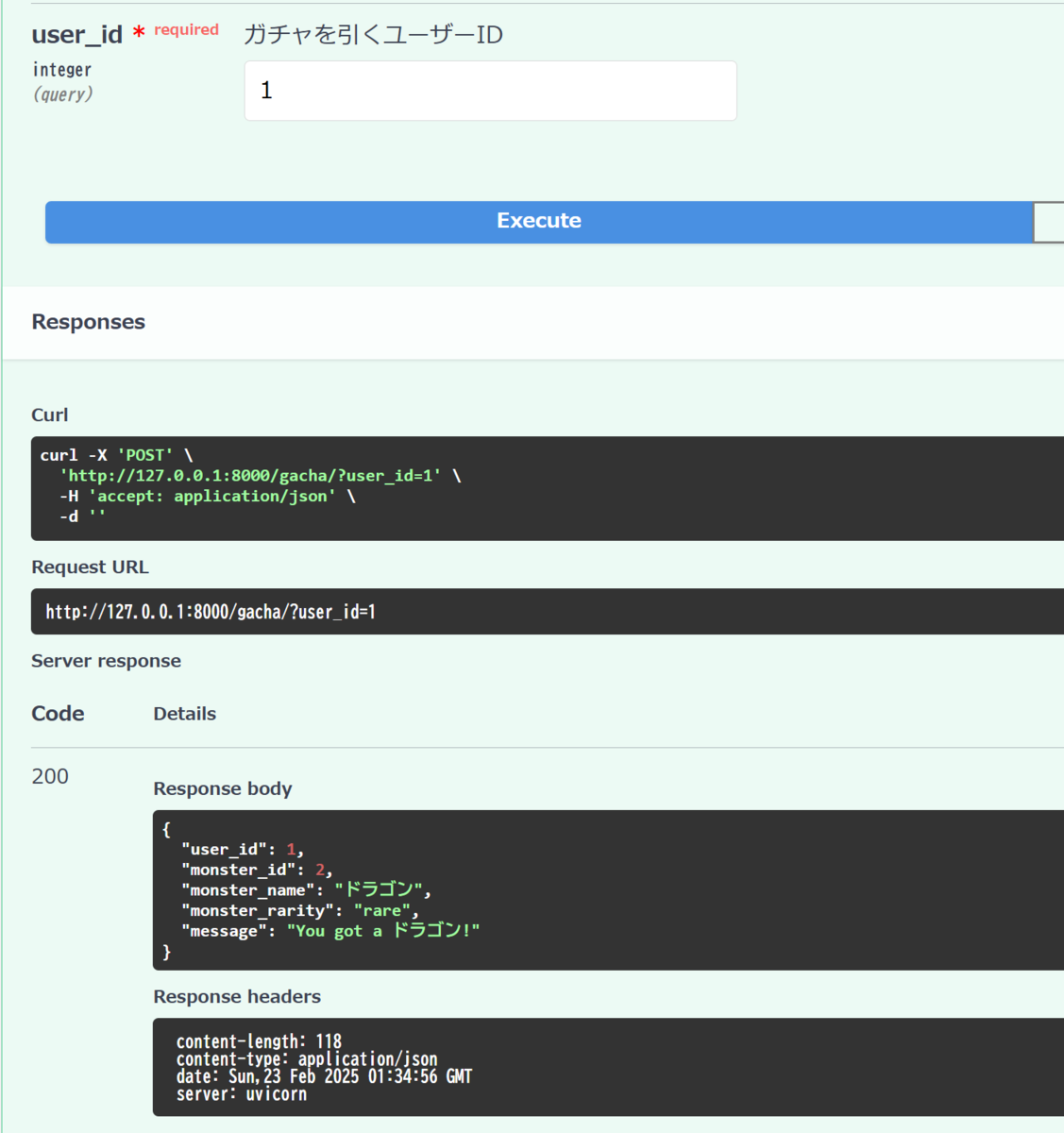
Task: Click the red required label
Action: pyautogui.click(x=186, y=30)
